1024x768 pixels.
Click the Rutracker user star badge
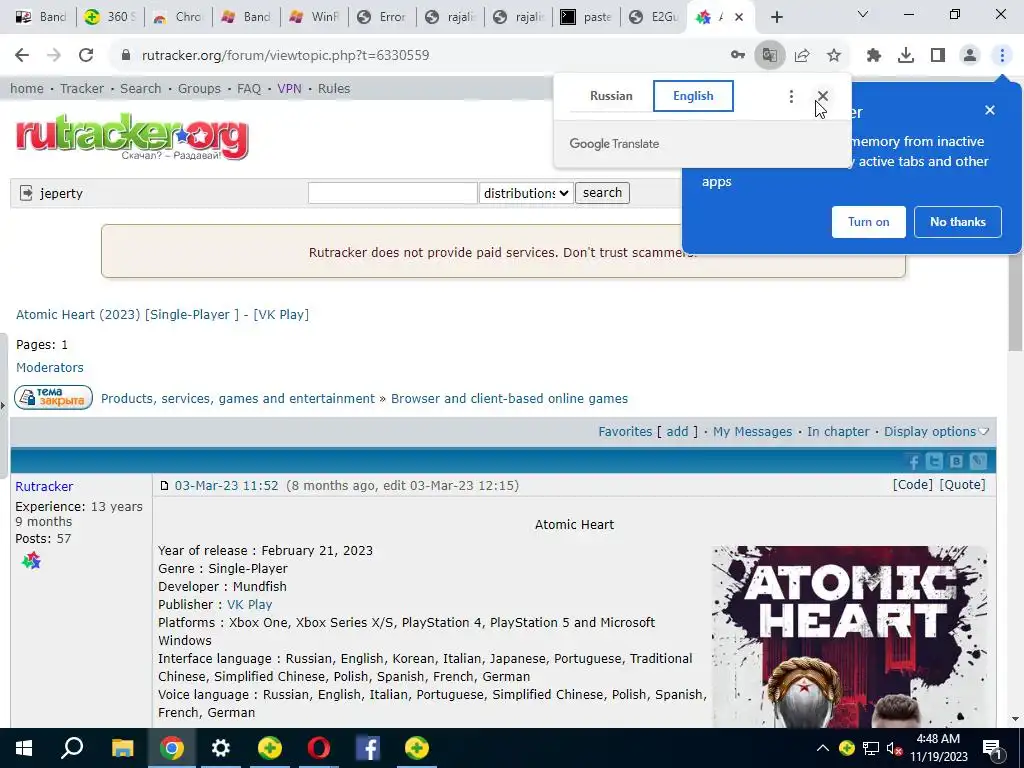click(31, 561)
